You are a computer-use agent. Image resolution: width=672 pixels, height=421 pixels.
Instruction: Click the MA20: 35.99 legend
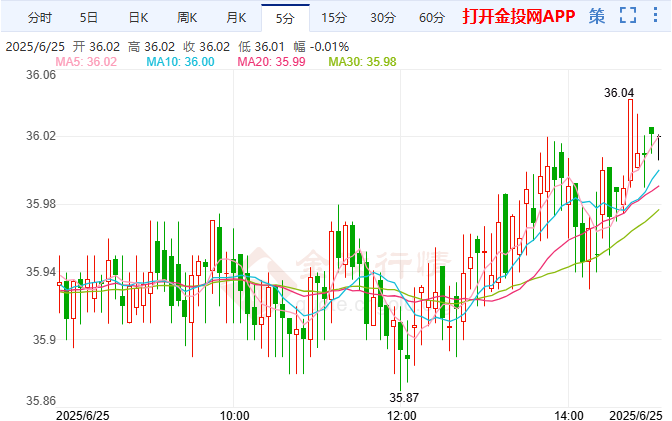click(271, 62)
